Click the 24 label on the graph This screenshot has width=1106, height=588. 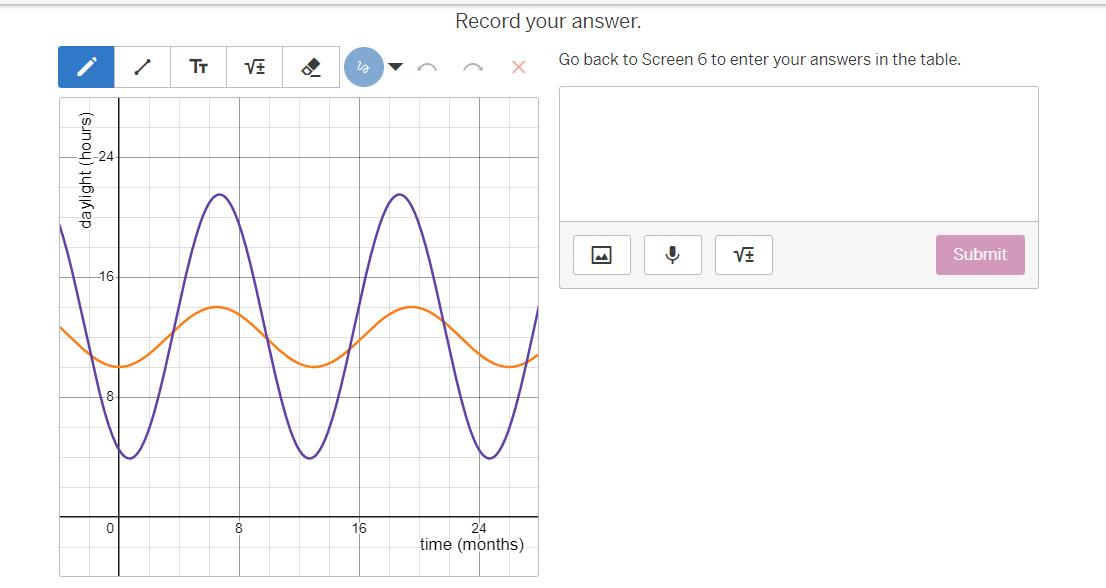click(x=105, y=156)
